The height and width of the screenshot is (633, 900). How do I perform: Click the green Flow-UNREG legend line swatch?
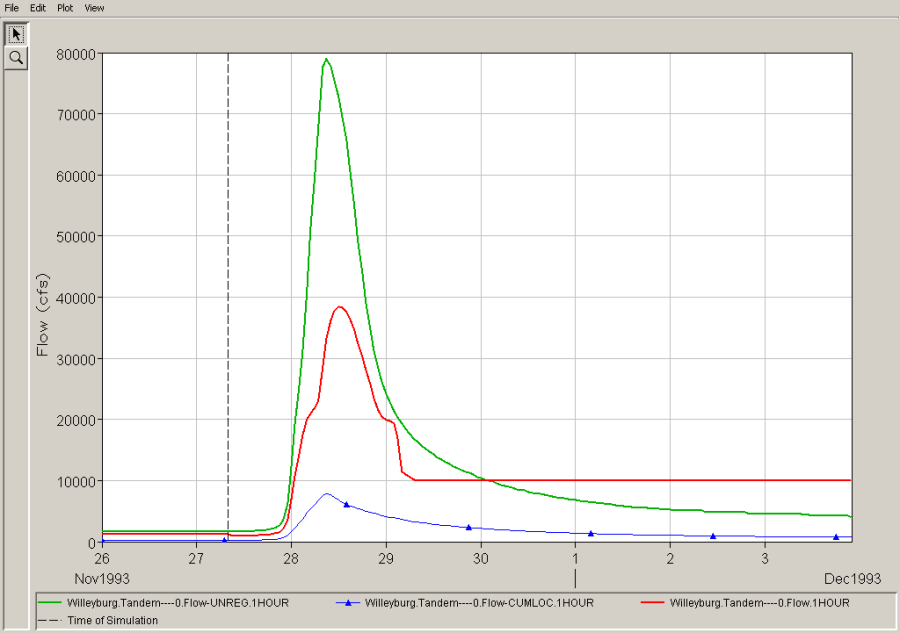(49, 603)
